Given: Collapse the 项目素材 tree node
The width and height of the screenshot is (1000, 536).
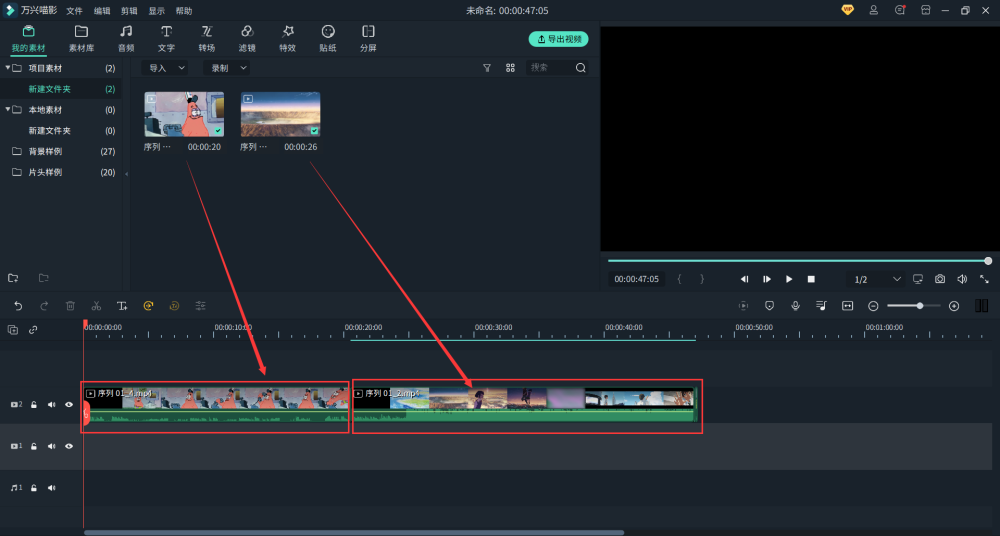Looking at the screenshot, I should point(8,68).
